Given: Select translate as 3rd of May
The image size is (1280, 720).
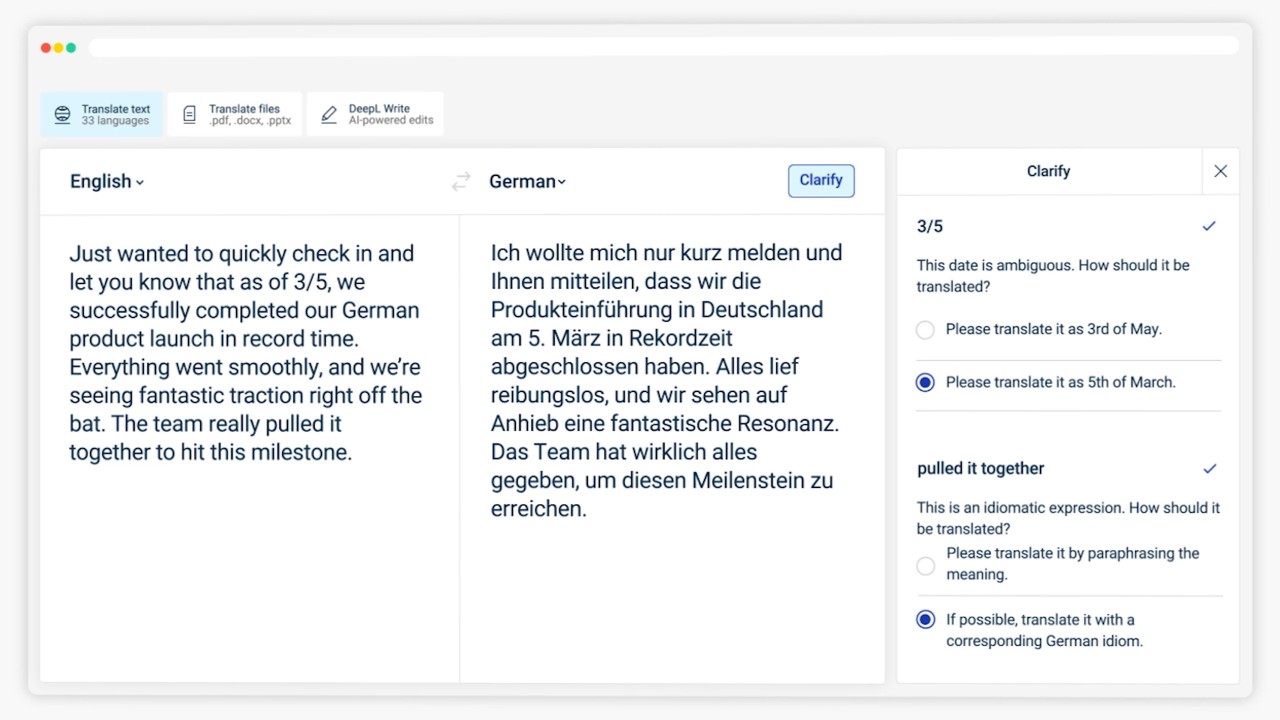Looking at the screenshot, I should (x=926, y=330).
